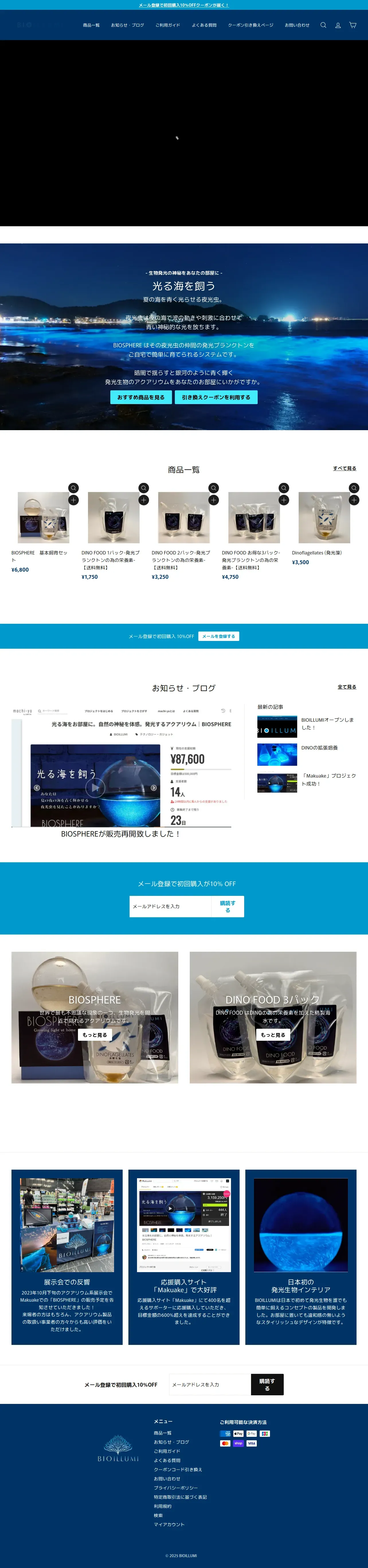Add Dinoflagellates (発光藻) to cart

point(354,500)
